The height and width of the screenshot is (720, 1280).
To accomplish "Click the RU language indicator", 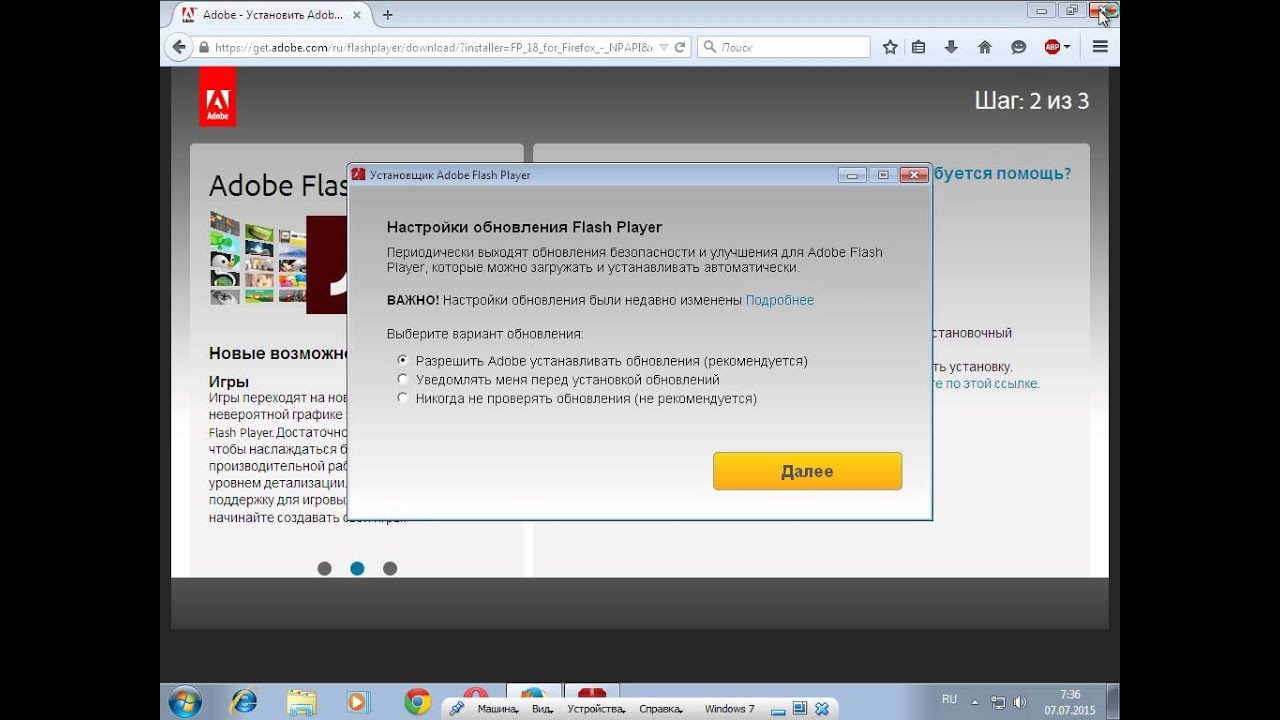I will [949, 699].
